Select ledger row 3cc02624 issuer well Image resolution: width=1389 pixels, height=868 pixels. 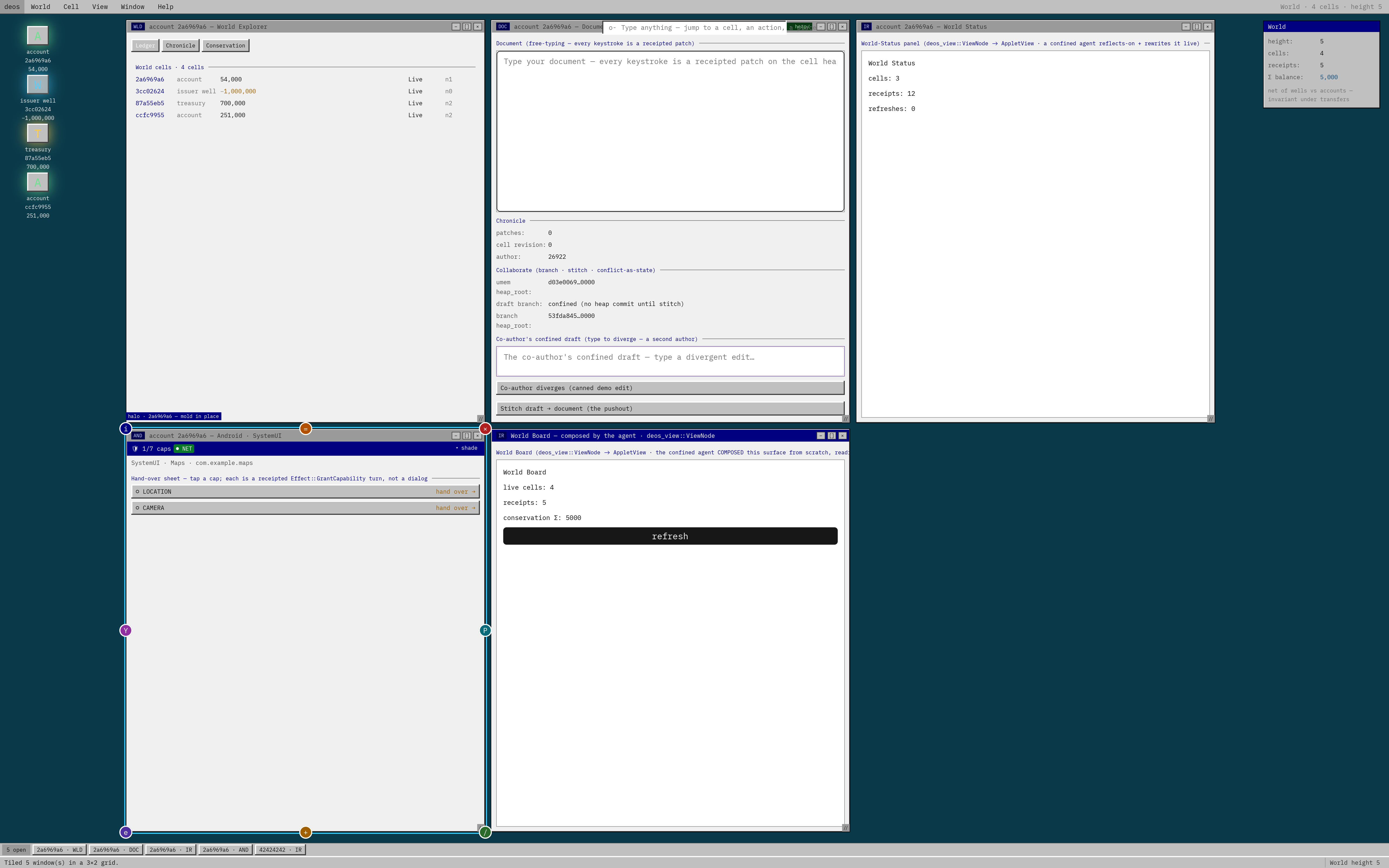(x=305, y=91)
